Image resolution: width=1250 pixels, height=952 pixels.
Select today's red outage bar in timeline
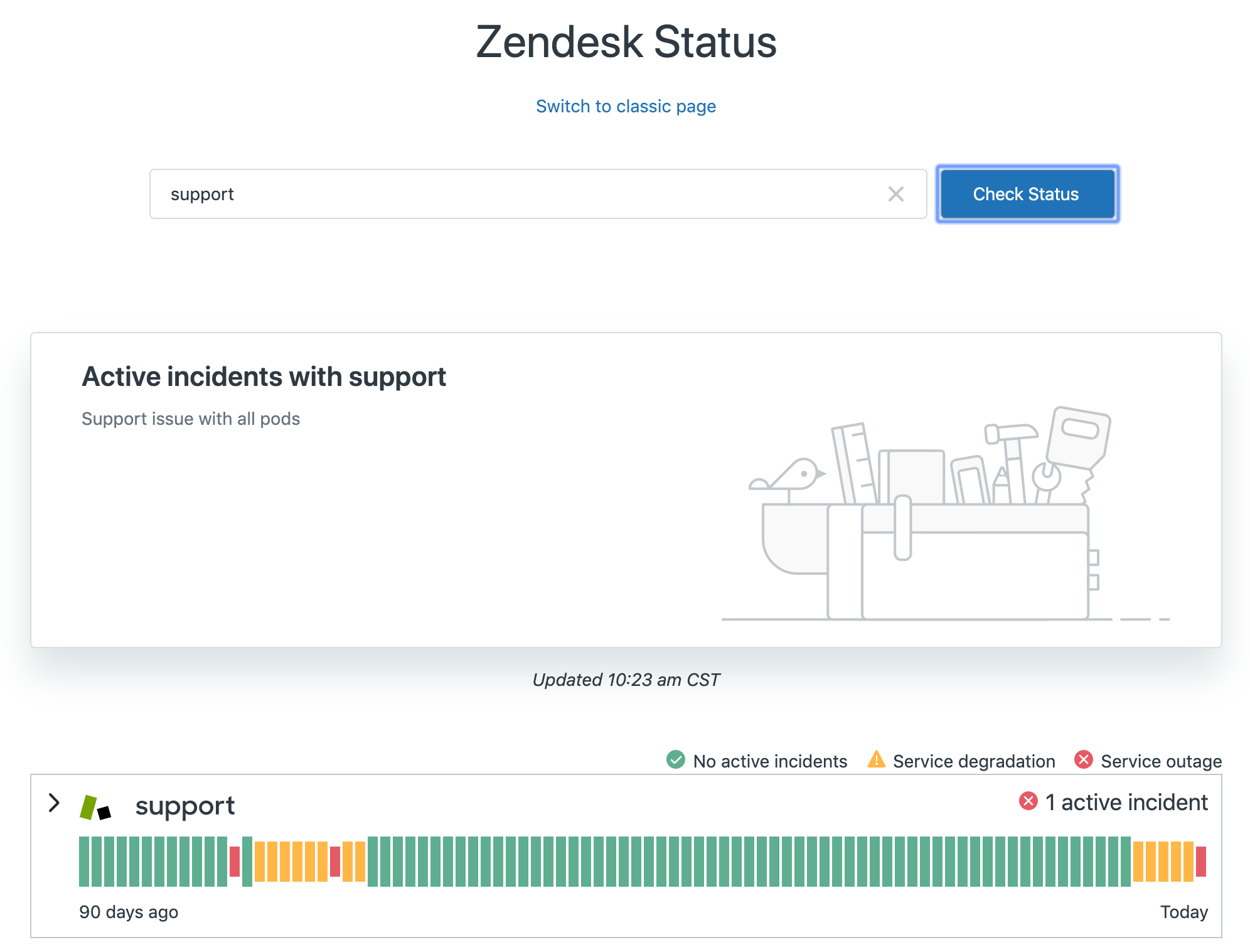[1201, 861]
